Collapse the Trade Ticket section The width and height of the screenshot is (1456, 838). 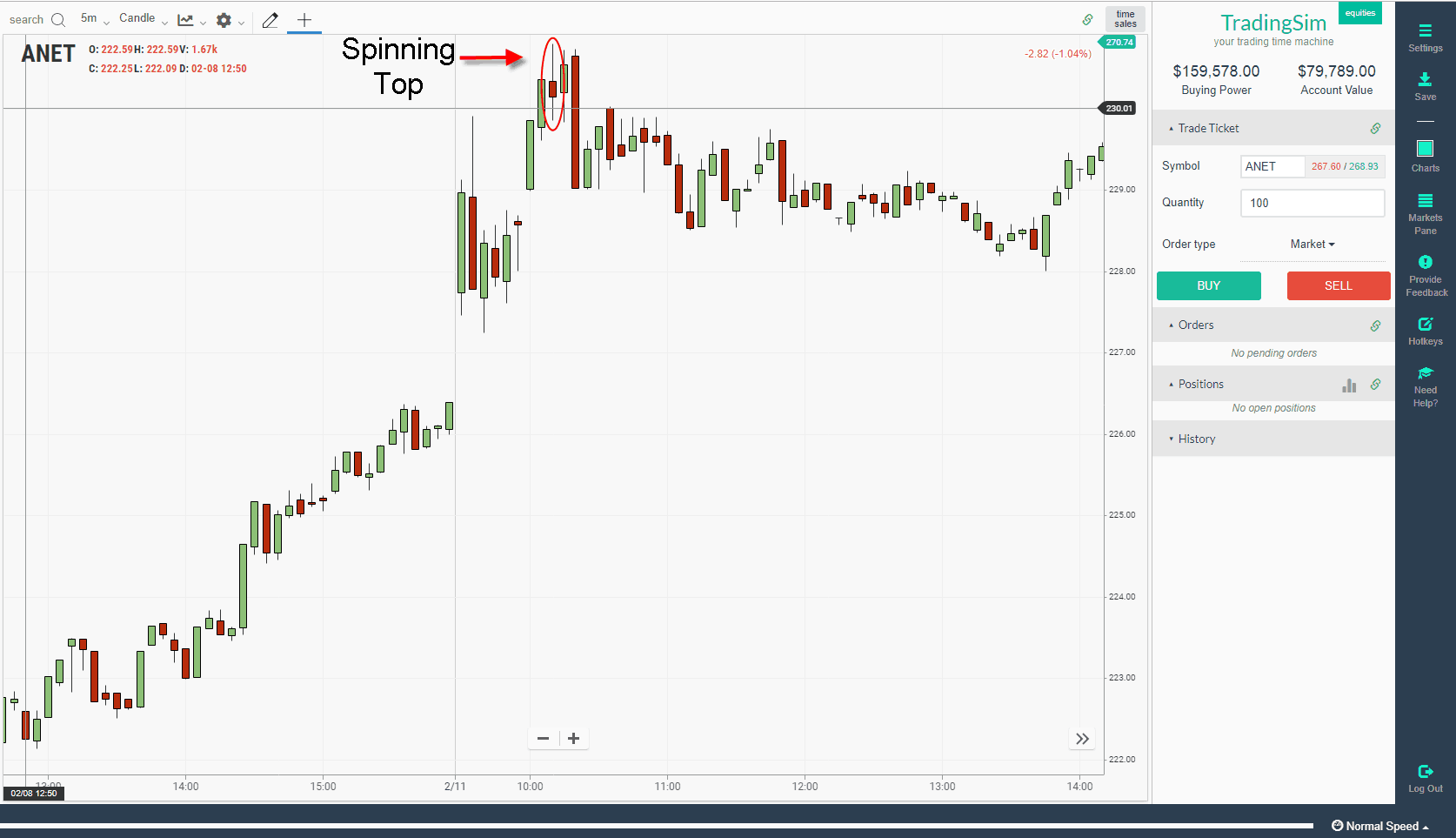click(x=1171, y=128)
